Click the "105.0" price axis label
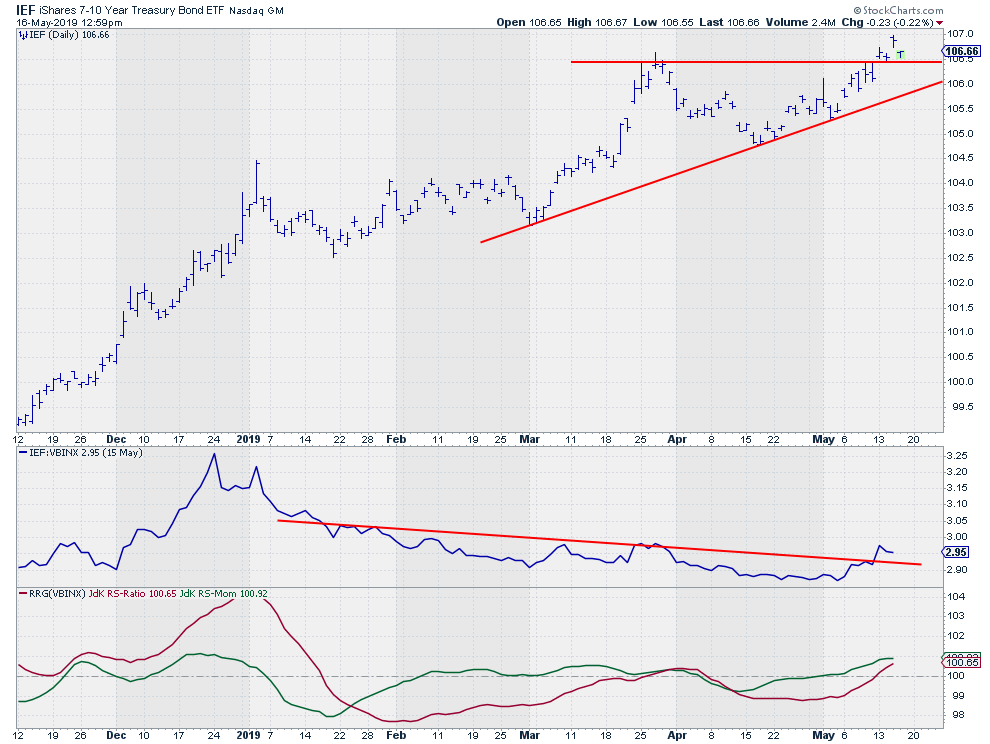The height and width of the screenshot is (744, 990). click(958, 133)
